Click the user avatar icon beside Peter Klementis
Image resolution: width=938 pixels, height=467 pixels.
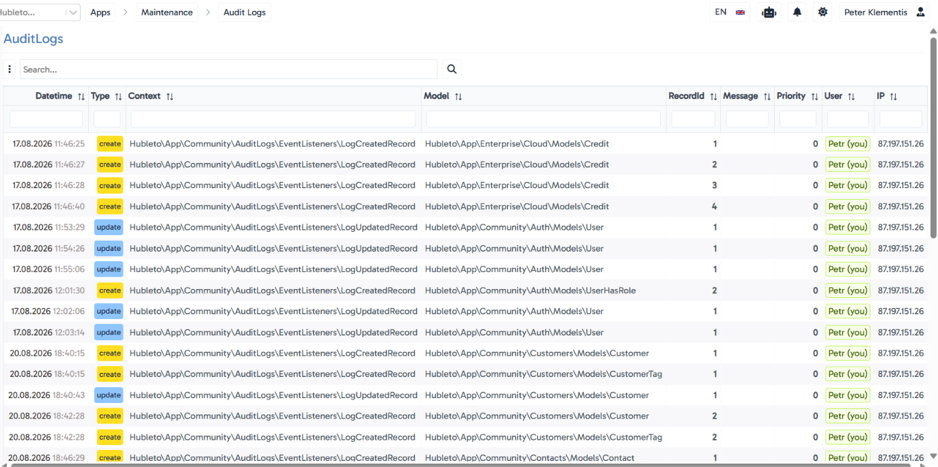click(920, 12)
